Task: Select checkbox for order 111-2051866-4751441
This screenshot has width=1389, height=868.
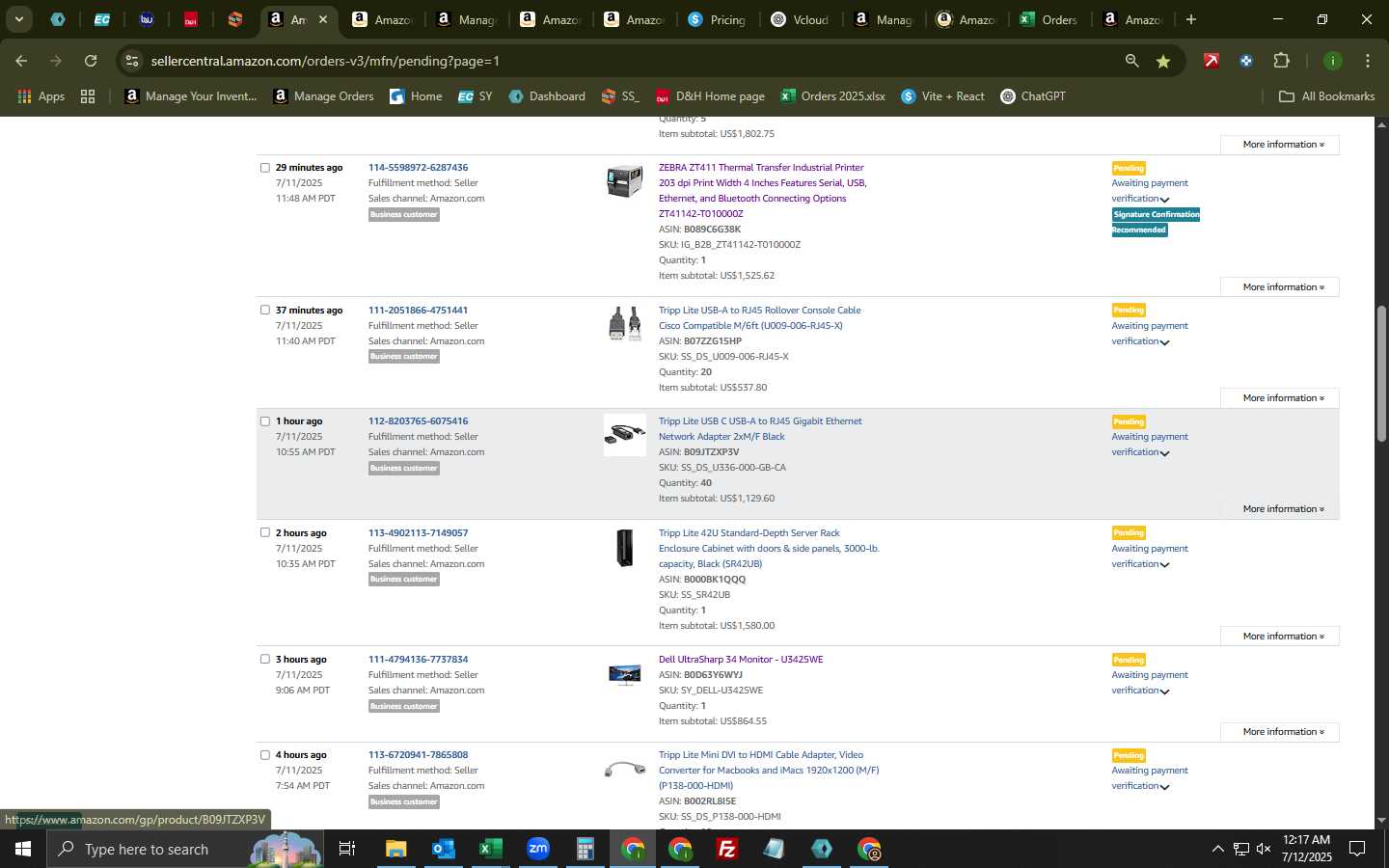Action: (264, 311)
